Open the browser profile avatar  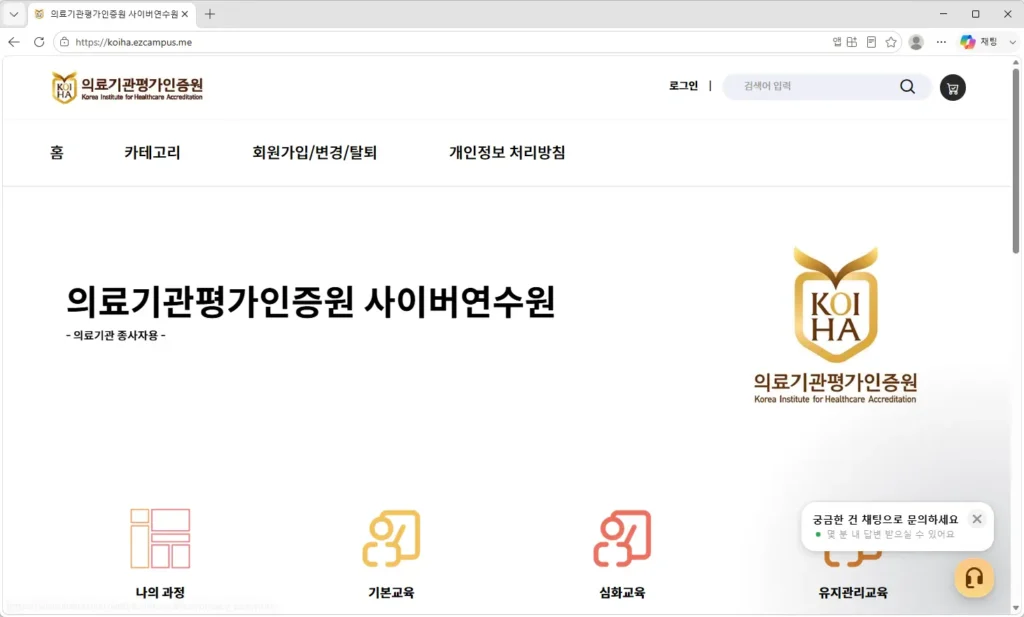[916, 42]
